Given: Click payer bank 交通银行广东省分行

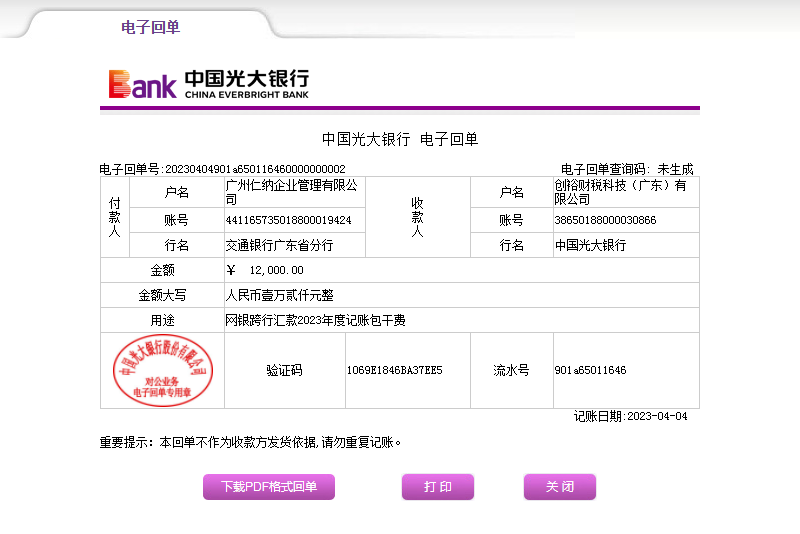Looking at the screenshot, I should click(279, 245).
